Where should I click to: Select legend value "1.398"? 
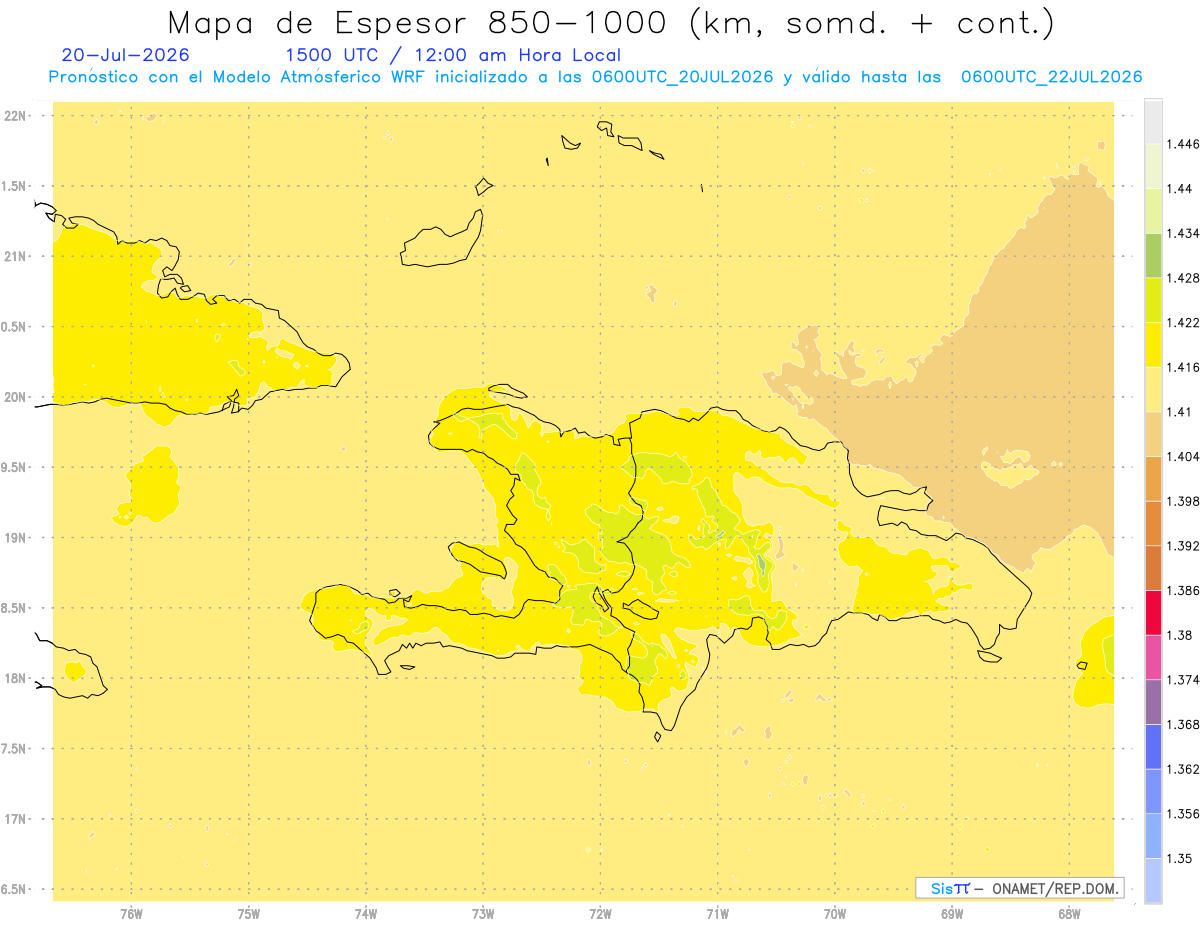[x=1183, y=501]
